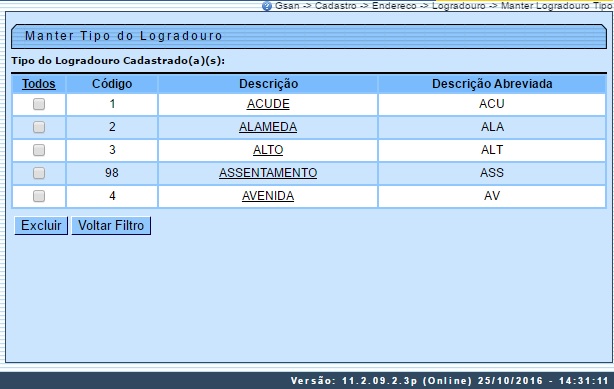Open the help icon beside the Gsan breadcrumb

[267, 6]
